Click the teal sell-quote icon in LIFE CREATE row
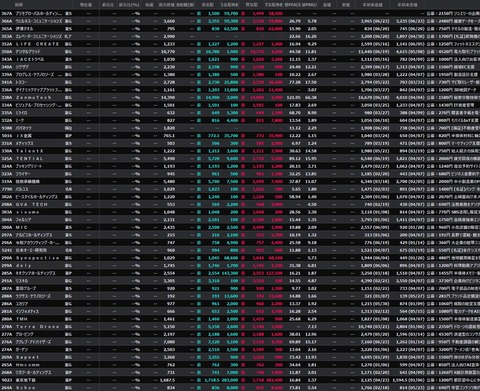Viewport: 480px width, 391px height. (199, 44)
